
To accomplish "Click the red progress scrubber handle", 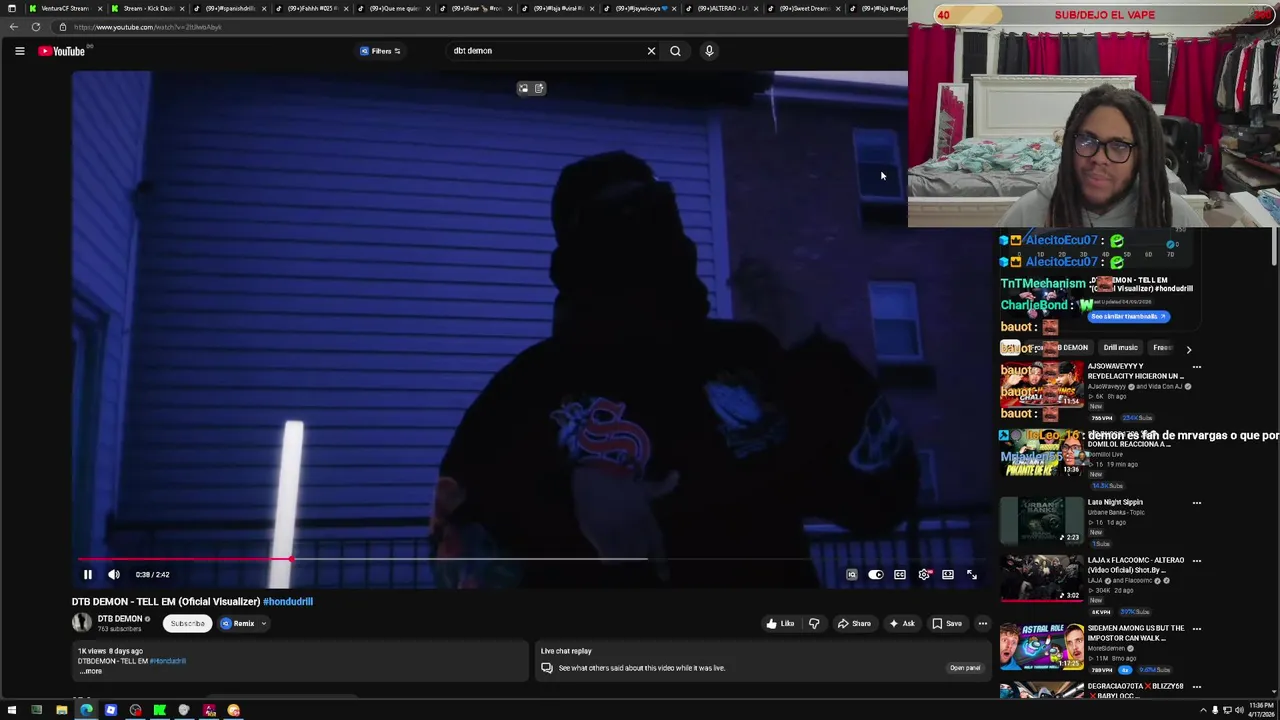I will click(291, 559).
